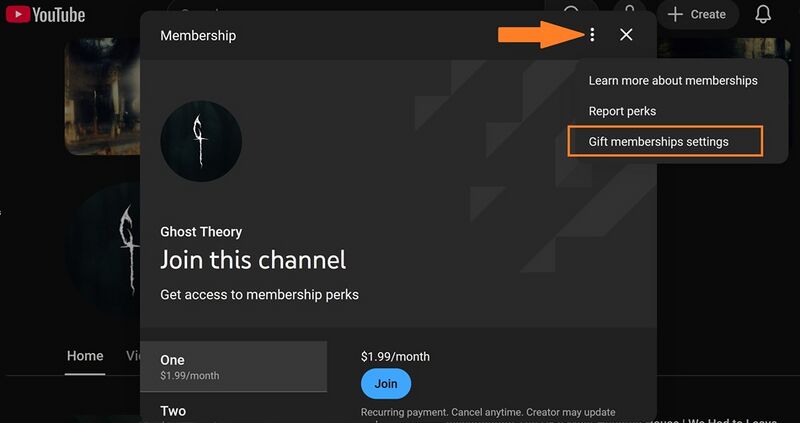The image size is (800, 423).
Task: Switch to the channel Home tab
Action: (85, 356)
